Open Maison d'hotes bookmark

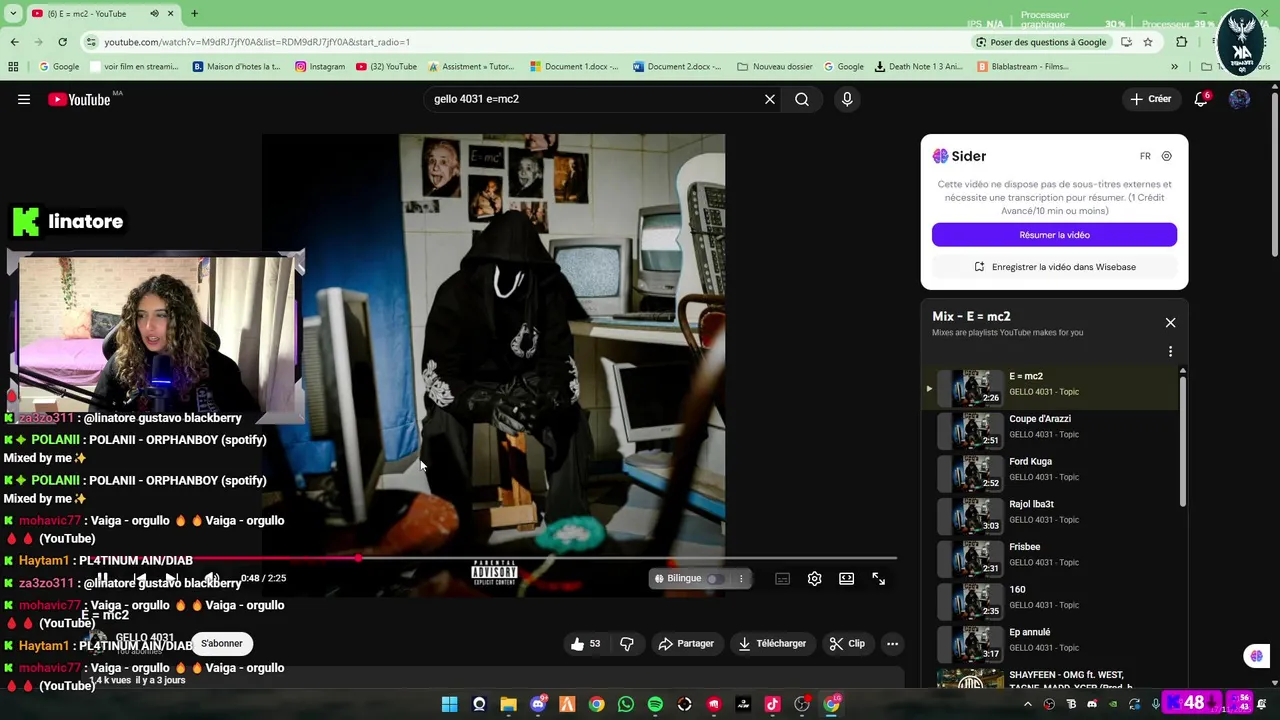(x=237, y=67)
